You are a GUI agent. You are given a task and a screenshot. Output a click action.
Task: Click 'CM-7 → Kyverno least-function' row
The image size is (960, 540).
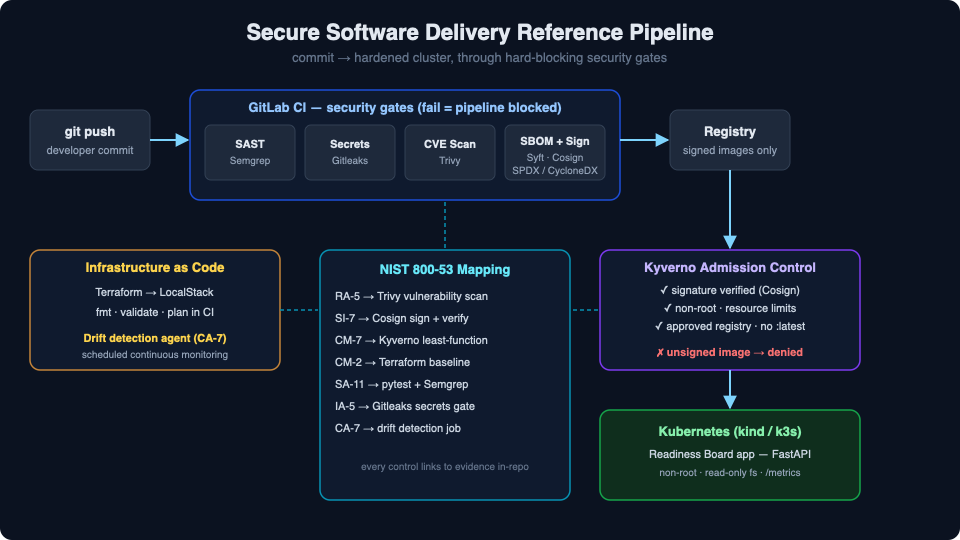411,340
